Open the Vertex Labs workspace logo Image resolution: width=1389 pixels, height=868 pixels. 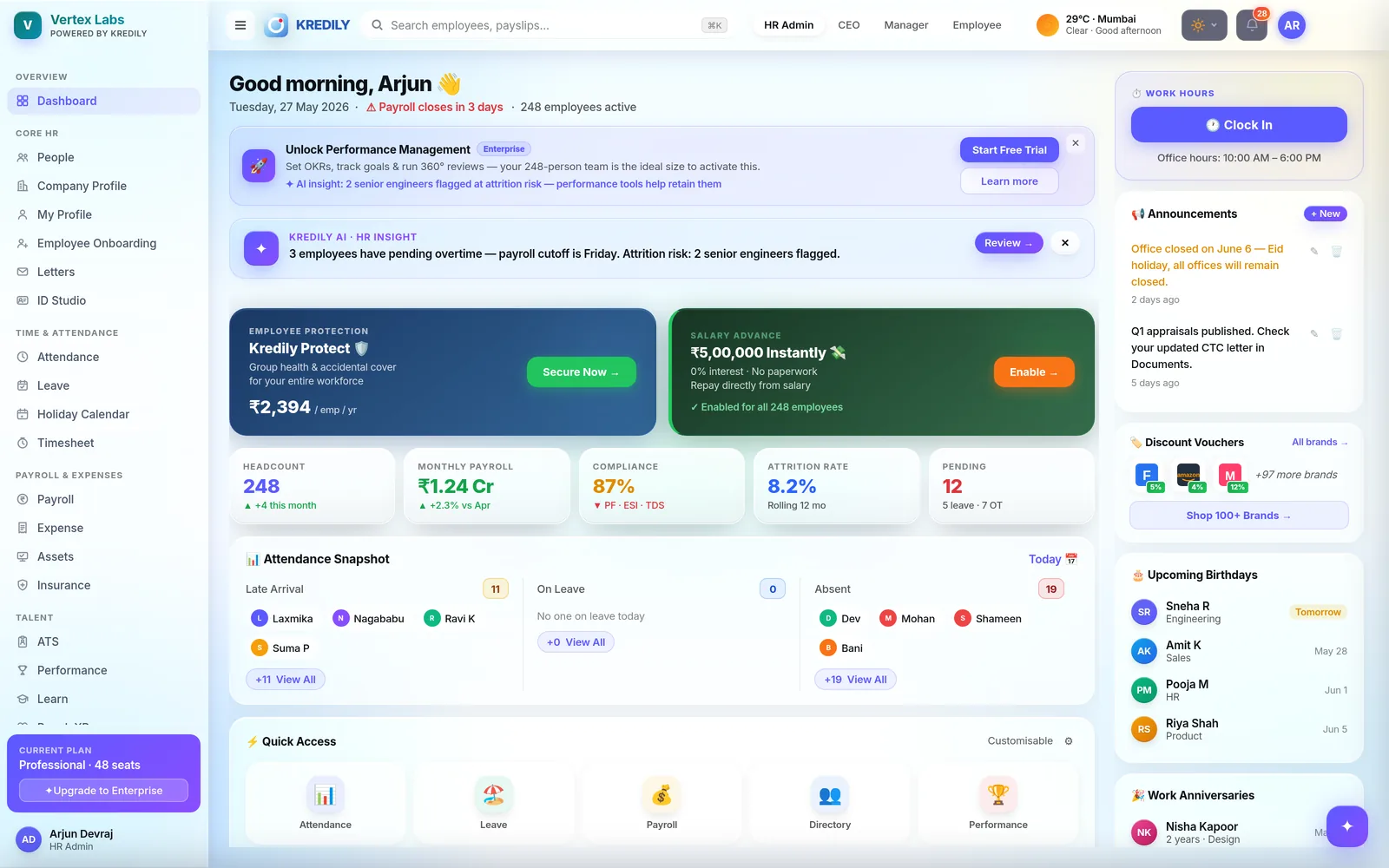pos(28,25)
